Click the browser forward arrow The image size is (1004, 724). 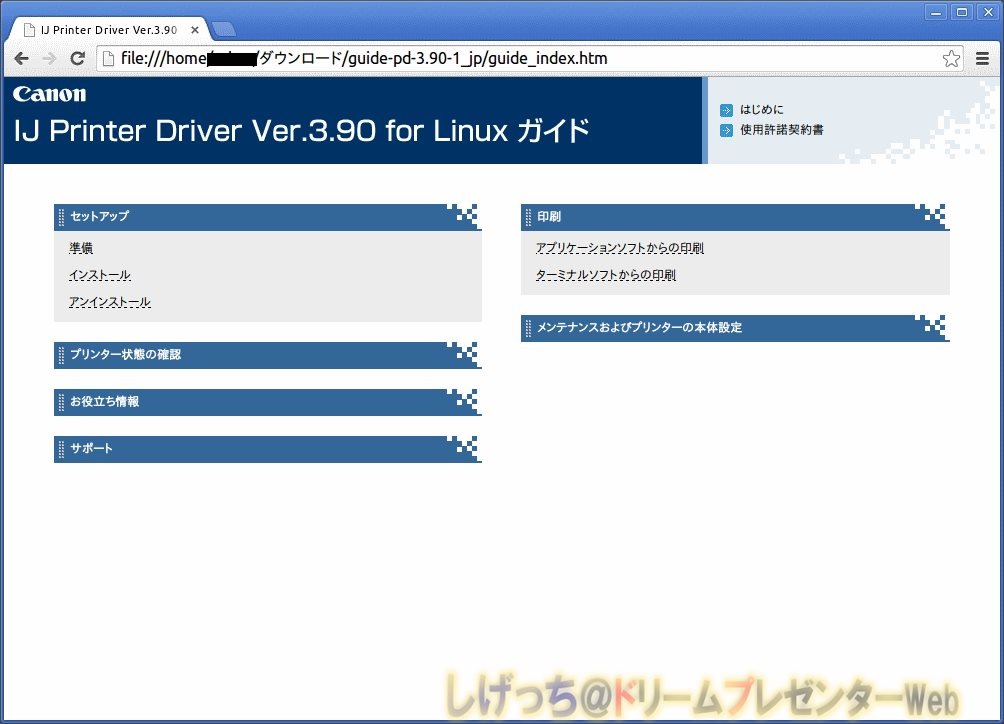tap(49, 59)
